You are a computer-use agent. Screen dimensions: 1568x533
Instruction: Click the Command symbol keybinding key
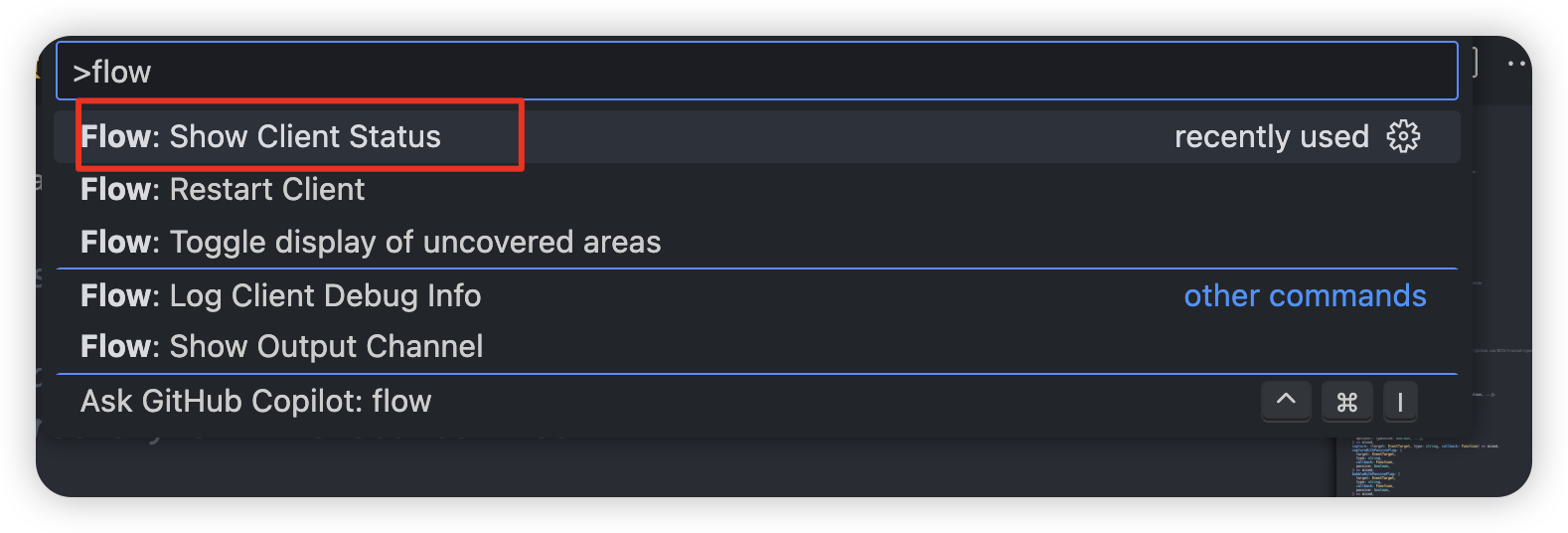pos(1346,401)
